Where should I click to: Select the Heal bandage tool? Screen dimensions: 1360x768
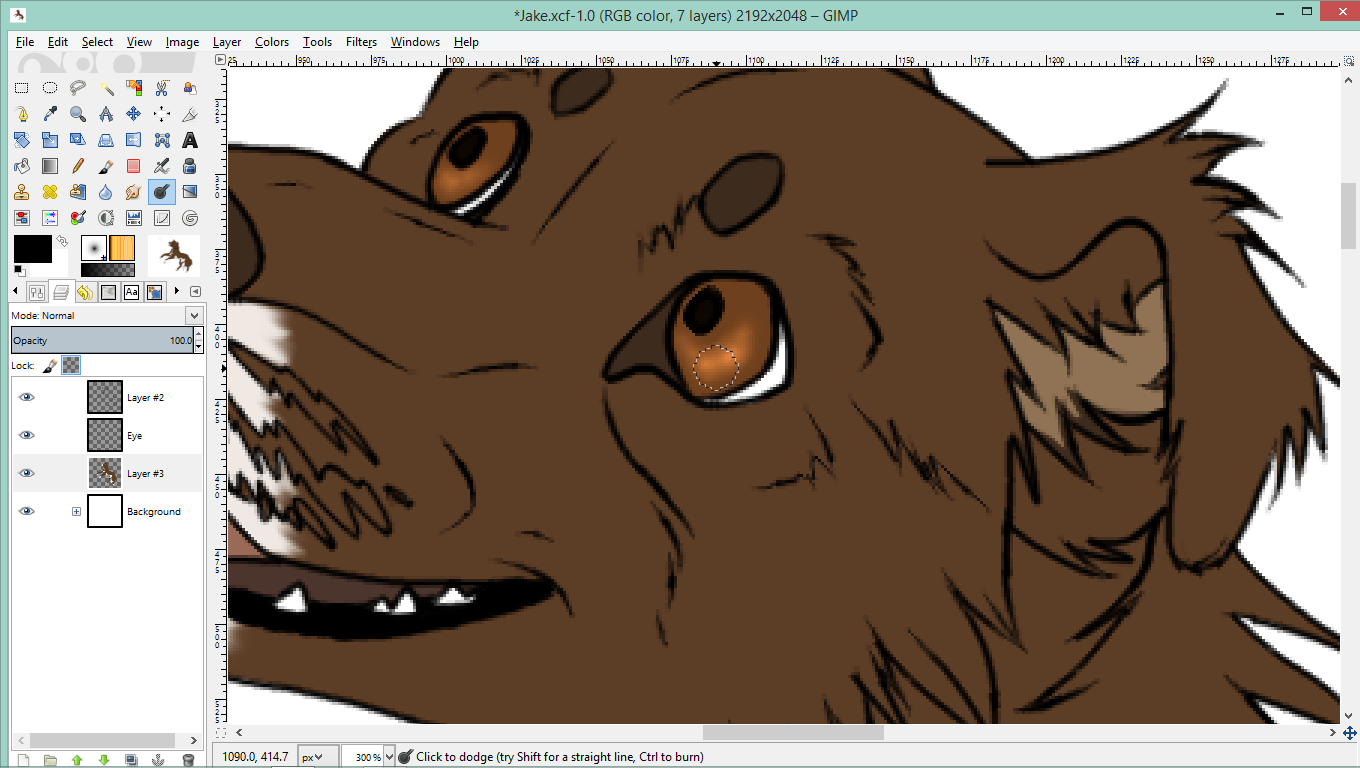50,192
